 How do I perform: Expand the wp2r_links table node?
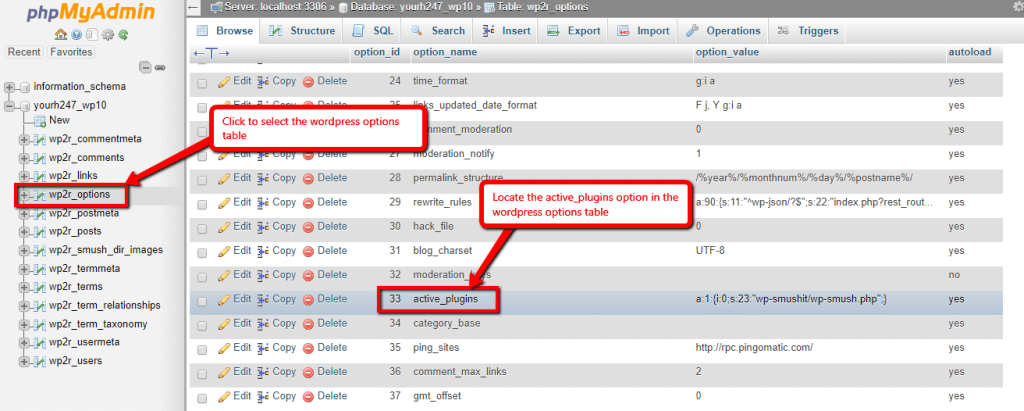pos(24,176)
